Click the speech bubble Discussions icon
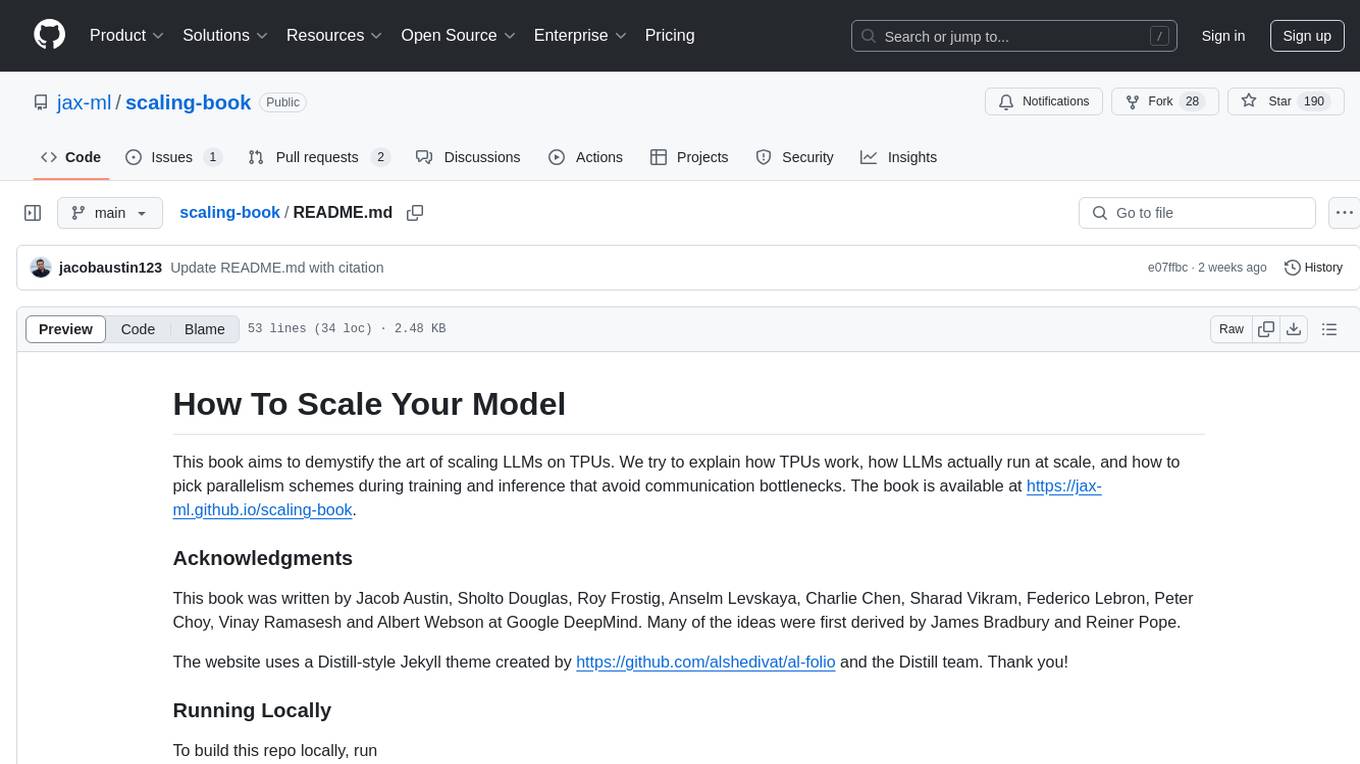The image size is (1360, 764). [424, 157]
